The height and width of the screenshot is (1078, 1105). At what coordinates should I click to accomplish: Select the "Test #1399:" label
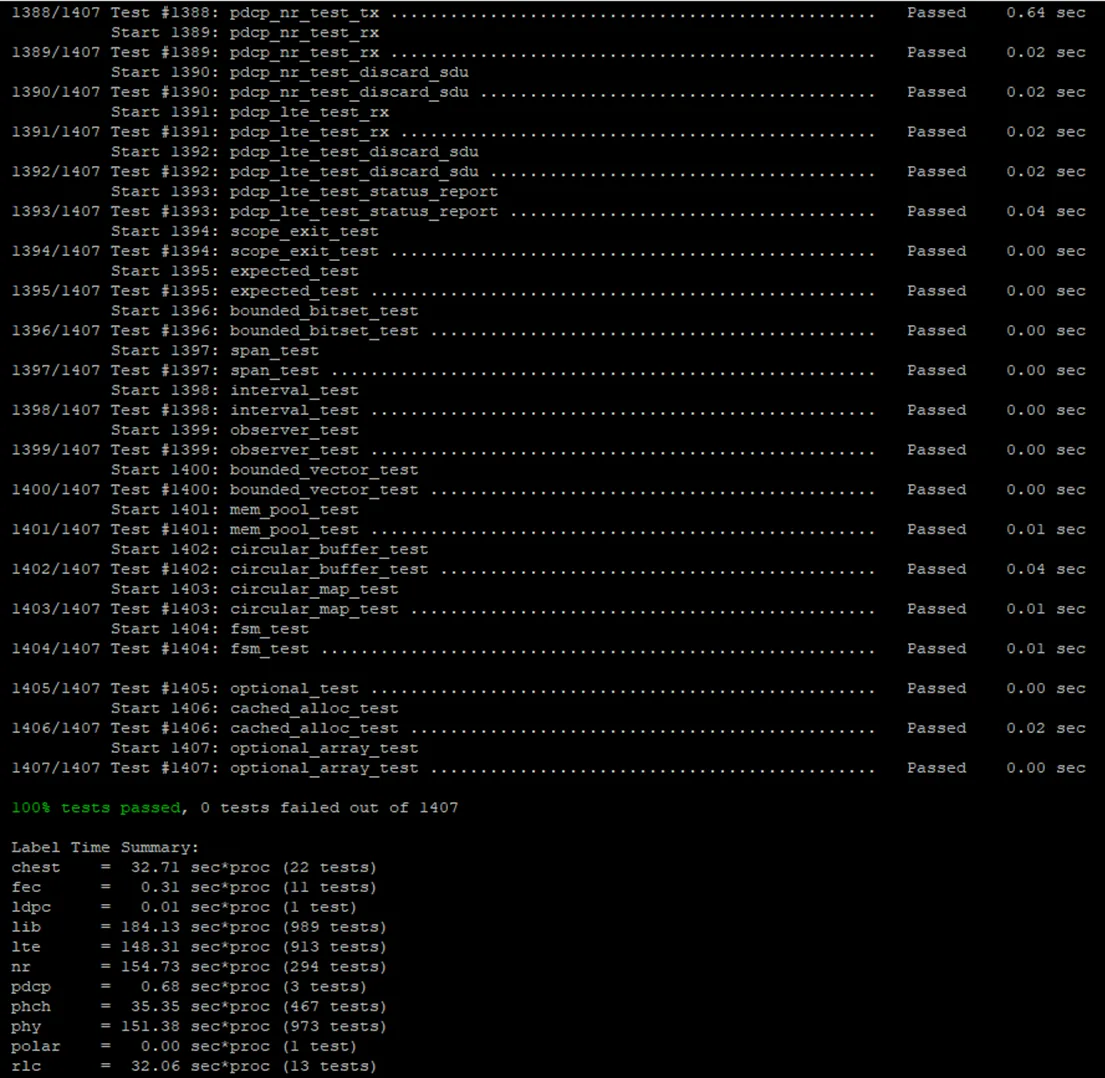click(165, 450)
